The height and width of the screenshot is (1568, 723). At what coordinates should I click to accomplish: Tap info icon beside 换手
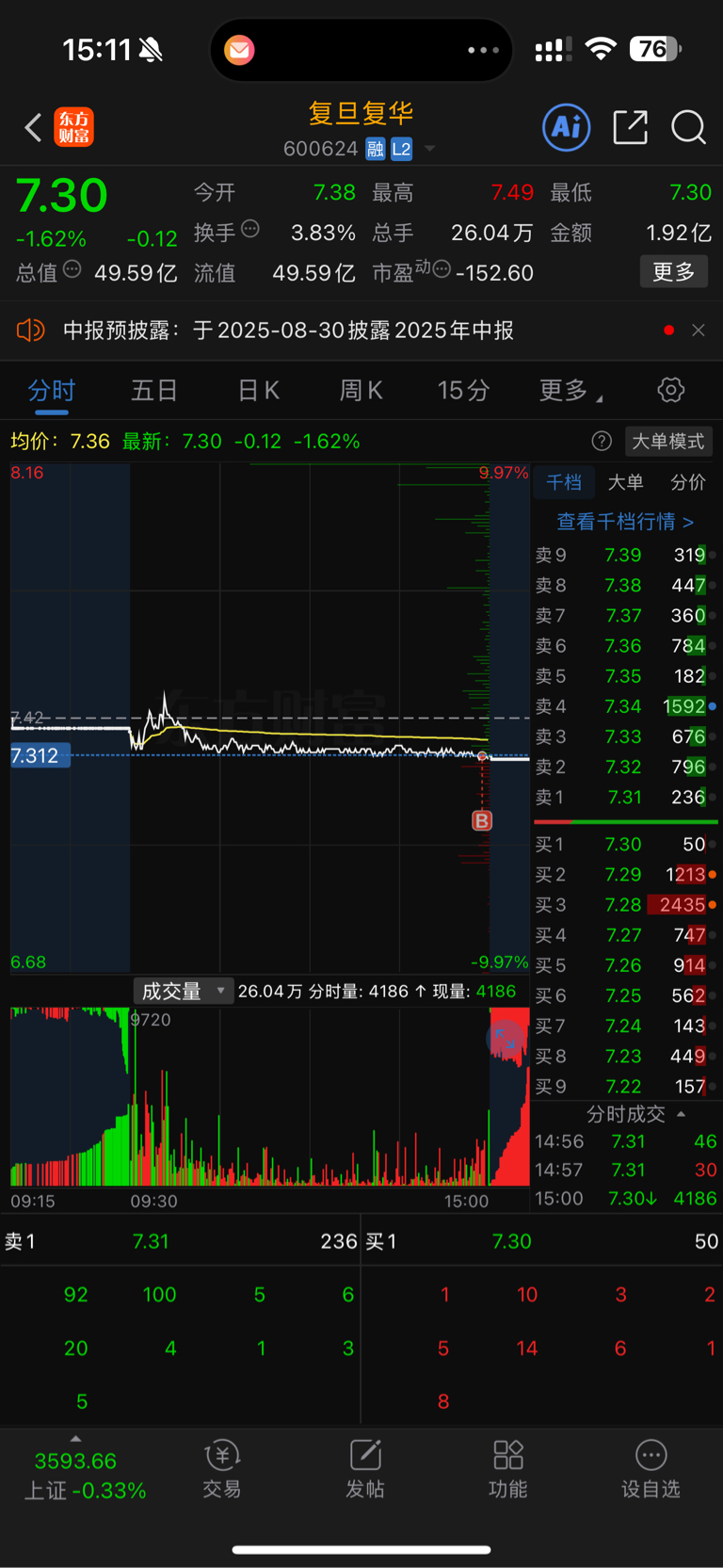pos(250,228)
